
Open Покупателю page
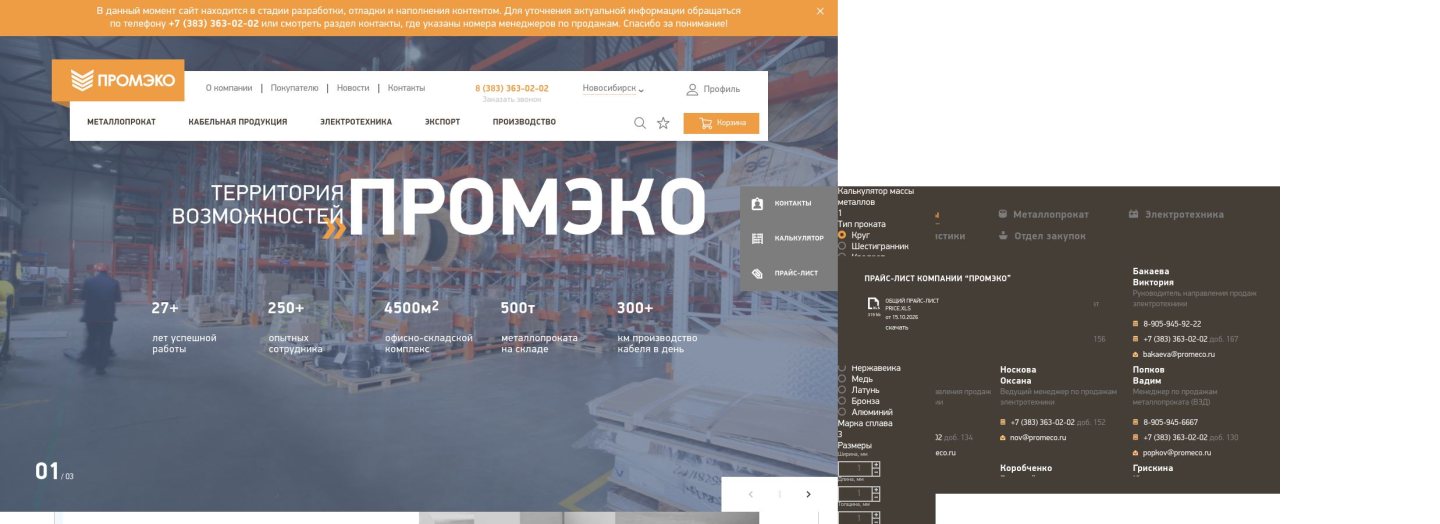pos(294,88)
